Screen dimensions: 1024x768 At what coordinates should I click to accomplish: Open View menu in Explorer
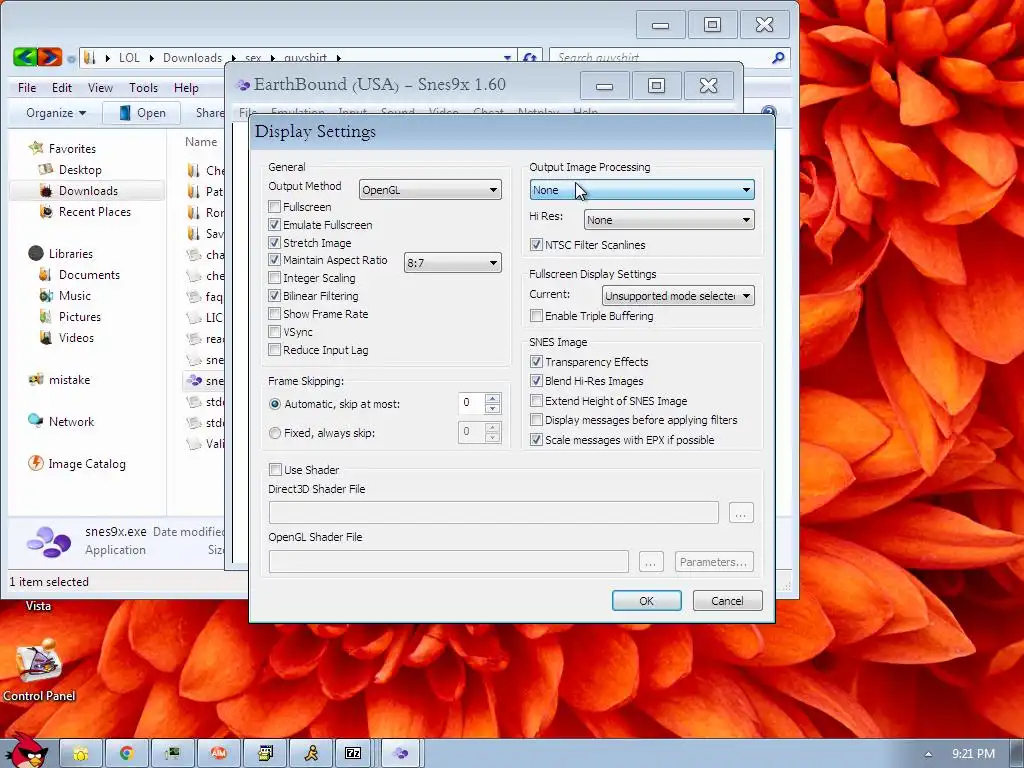point(100,88)
